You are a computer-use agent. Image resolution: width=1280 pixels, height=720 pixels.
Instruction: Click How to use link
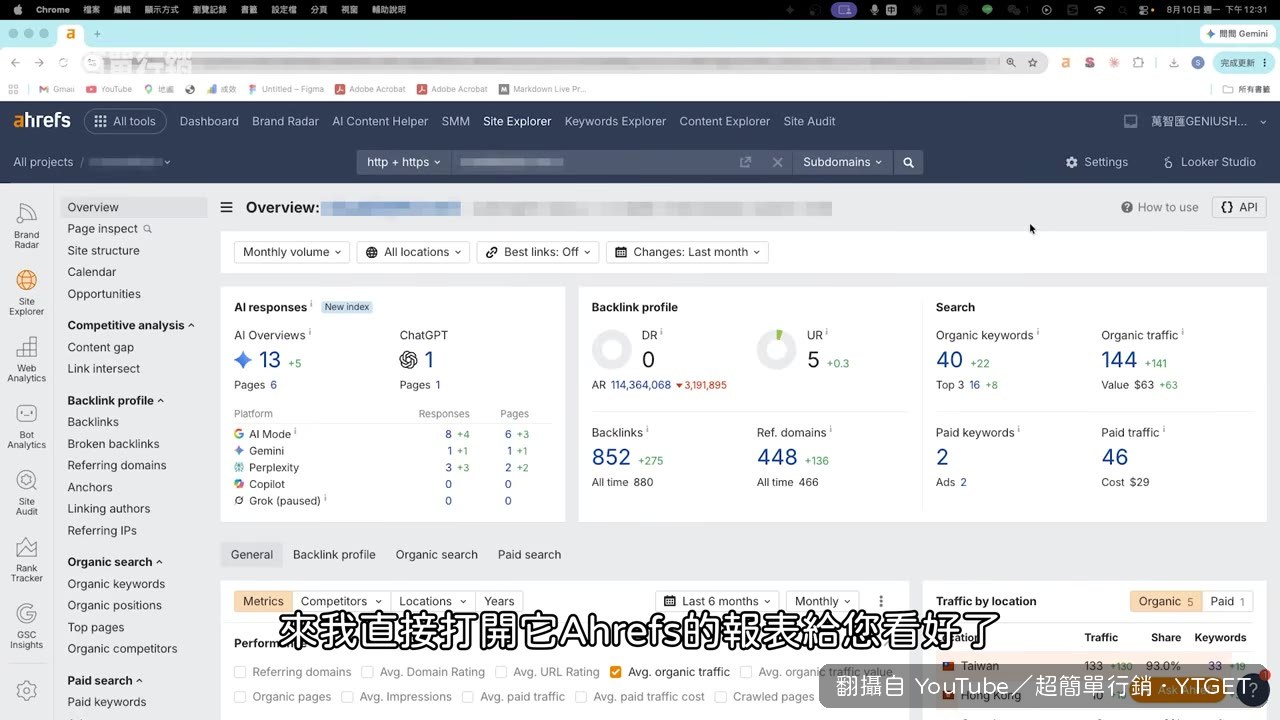1160,207
